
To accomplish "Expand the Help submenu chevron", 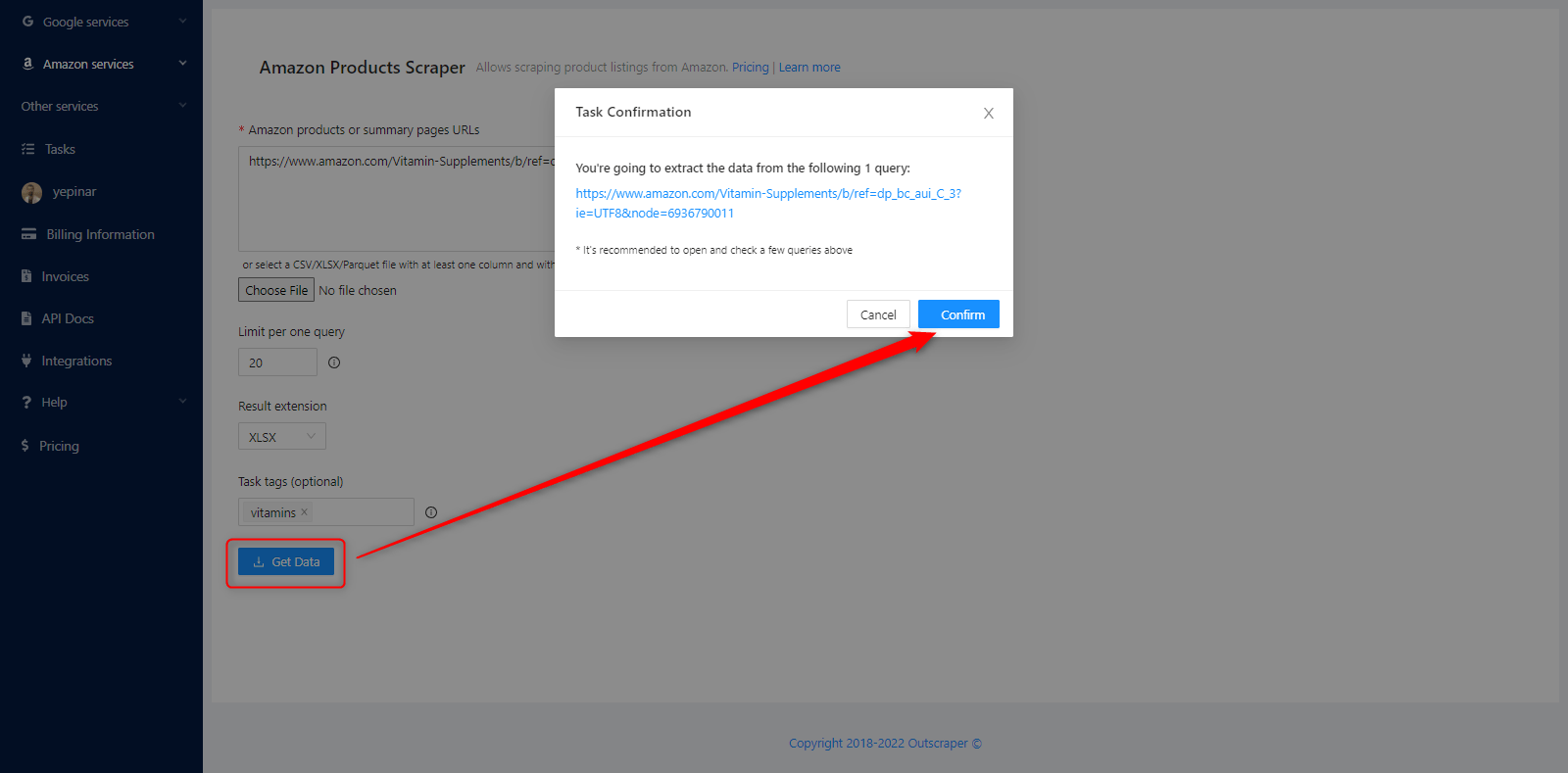I will click(x=182, y=401).
